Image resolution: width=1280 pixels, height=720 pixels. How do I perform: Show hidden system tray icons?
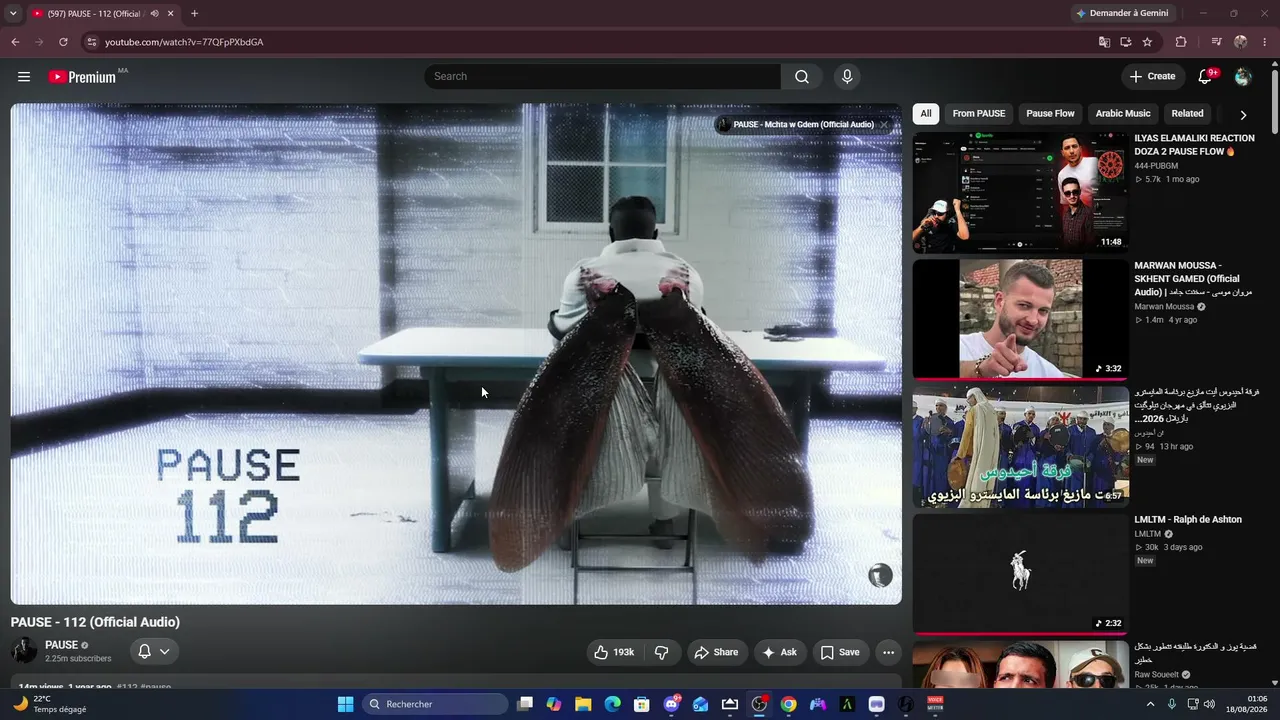1150,704
